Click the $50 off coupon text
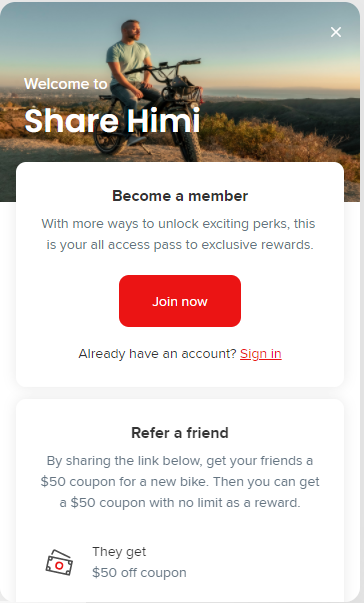This screenshot has width=364, height=603. [x=139, y=573]
